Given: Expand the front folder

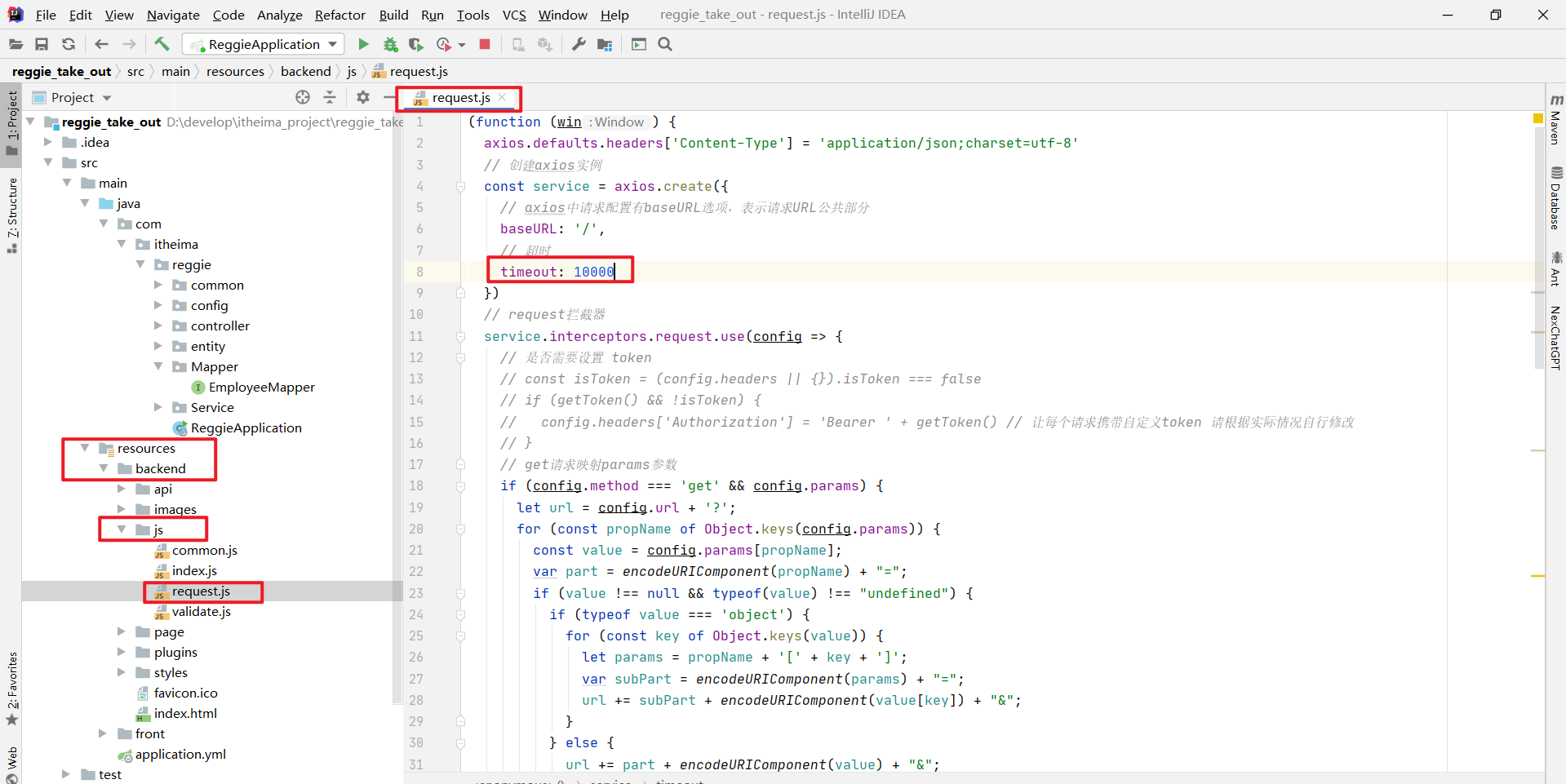Looking at the screenshot, I should point(103,733).
